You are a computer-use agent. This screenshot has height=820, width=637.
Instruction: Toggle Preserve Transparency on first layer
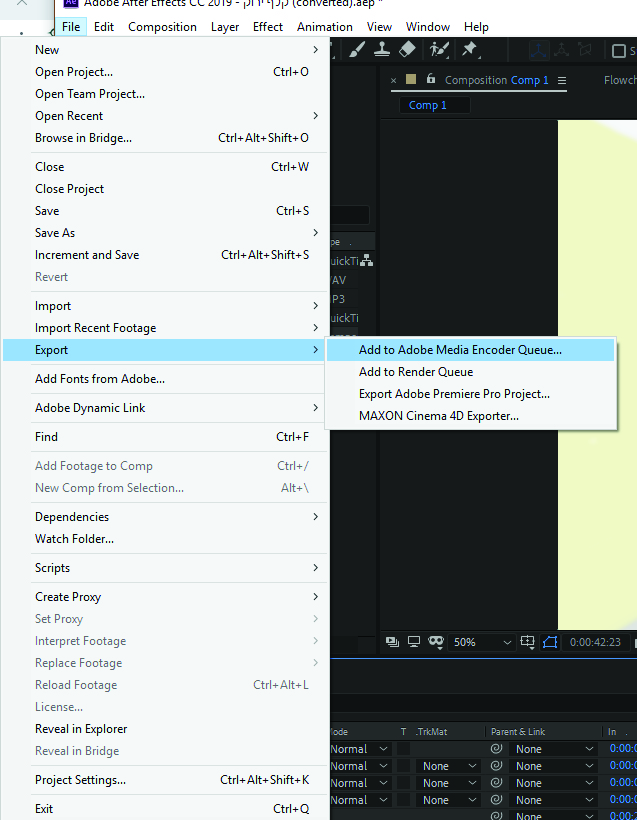(x=403, y=749)
